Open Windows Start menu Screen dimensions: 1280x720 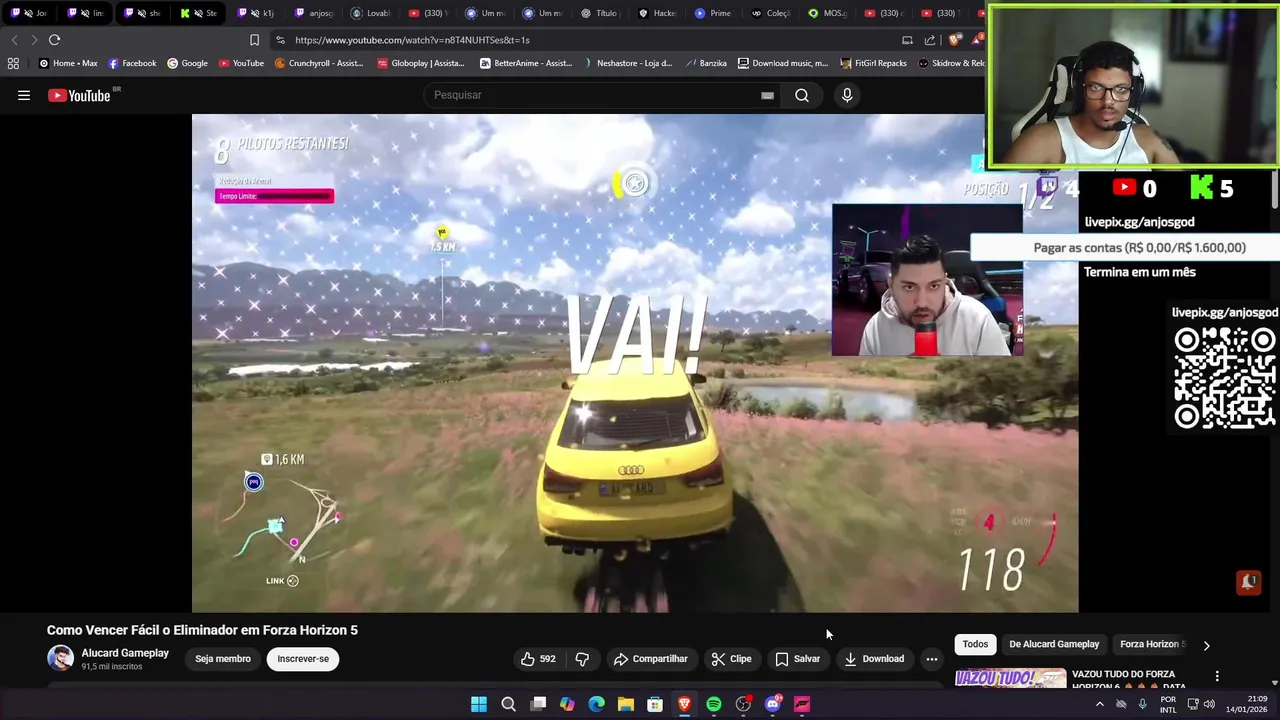(x=479, y=704)
